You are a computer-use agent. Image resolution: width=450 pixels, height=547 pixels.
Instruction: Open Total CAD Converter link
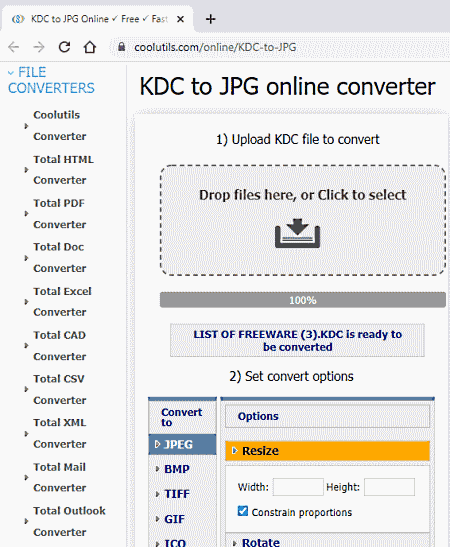pyautogui.click(x=60, y=345)
